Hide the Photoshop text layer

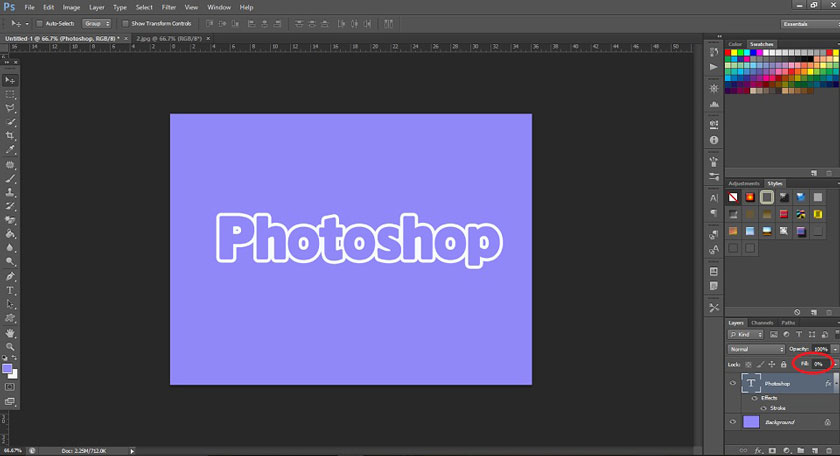(x=732, y=383)
